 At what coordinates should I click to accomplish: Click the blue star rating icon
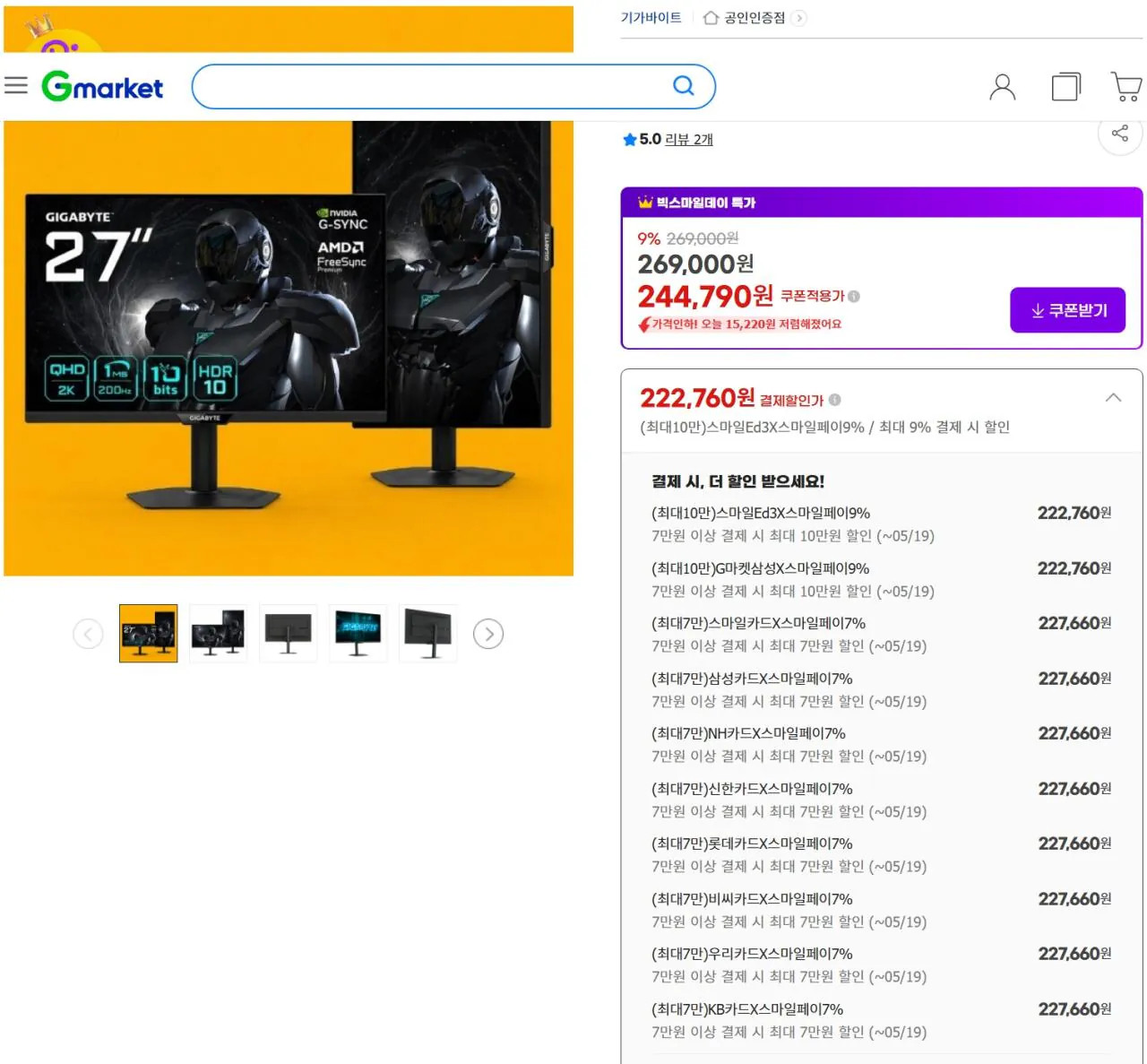(629, 140)
